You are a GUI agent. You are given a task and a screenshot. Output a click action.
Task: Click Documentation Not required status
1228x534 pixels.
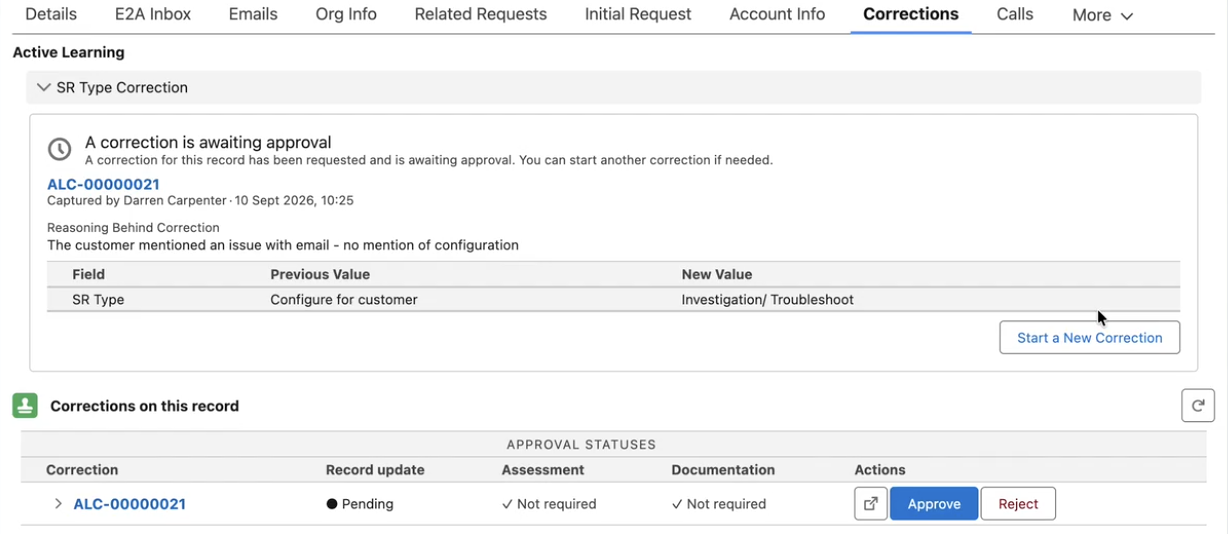tap(719, 504)
